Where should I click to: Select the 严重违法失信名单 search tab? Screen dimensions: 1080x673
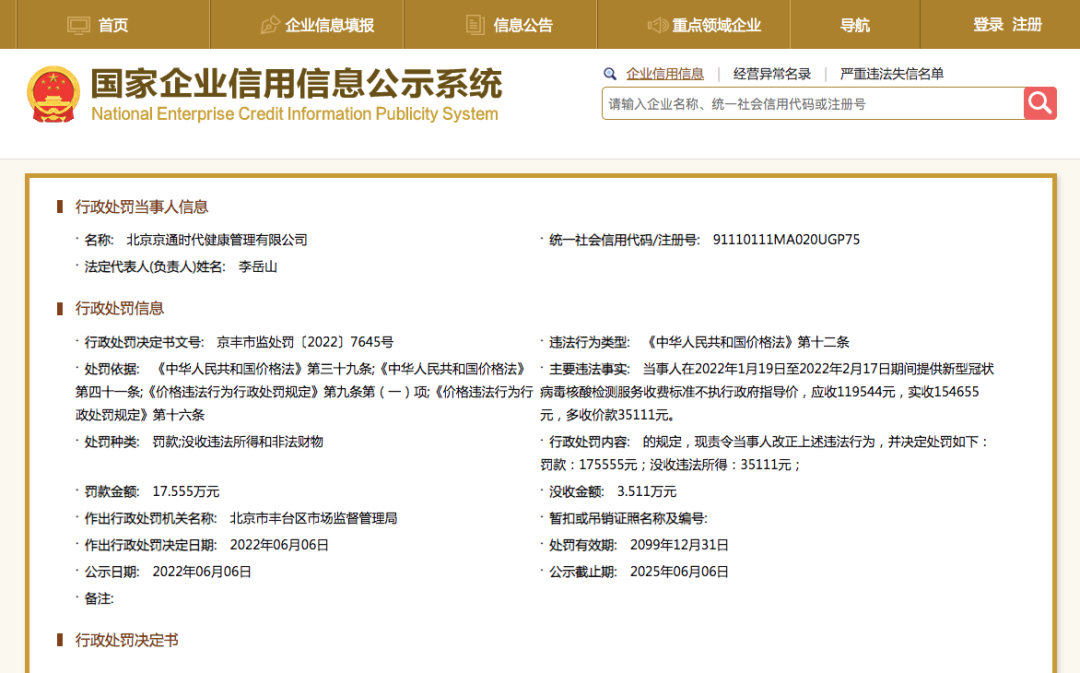(891, 74)
